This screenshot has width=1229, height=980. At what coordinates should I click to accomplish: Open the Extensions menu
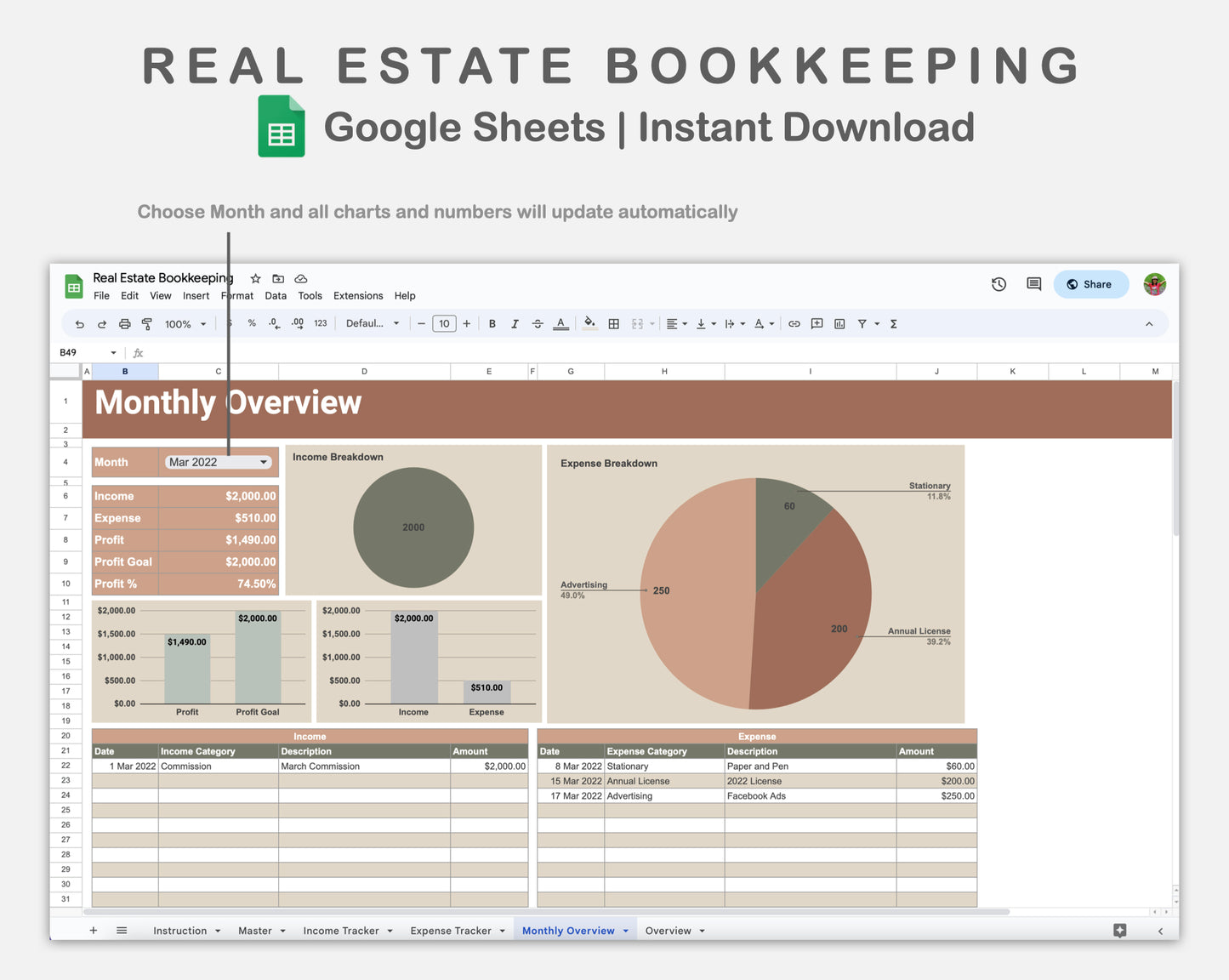click(357, 295)
